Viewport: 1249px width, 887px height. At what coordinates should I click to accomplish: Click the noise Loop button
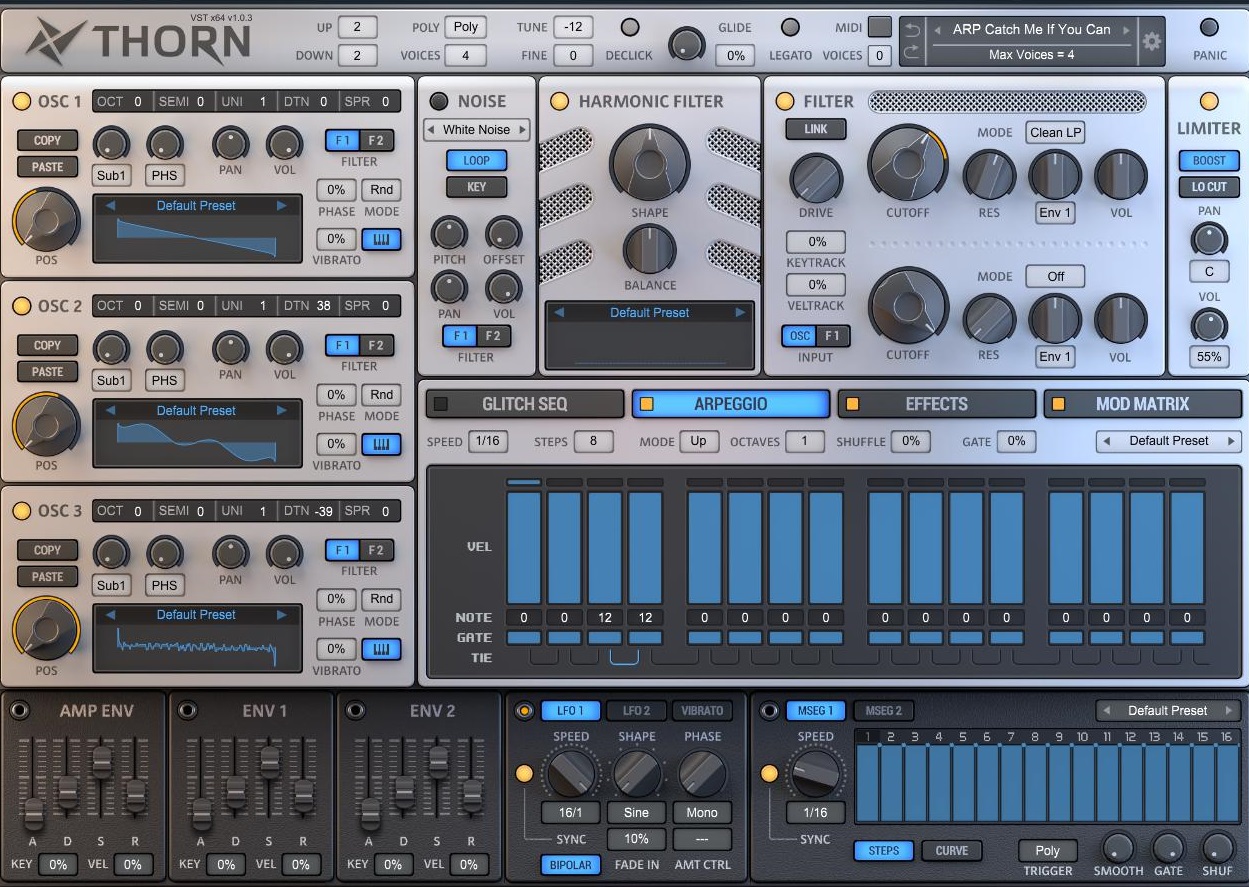476,160
